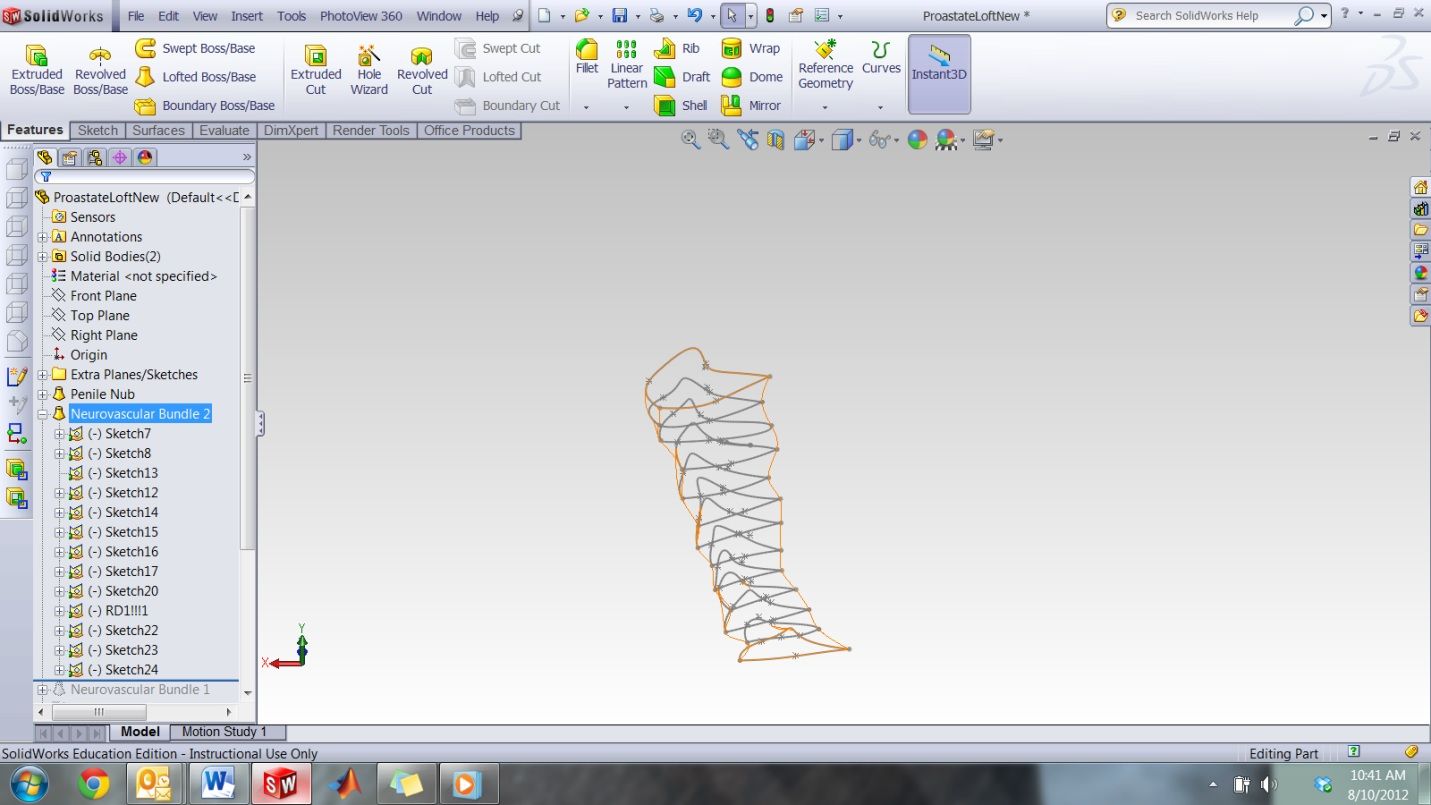1431x805 pixels.
Task: Click the Rebuild traffic light icon
Action: pyautogui.click(x=769, y=16)
